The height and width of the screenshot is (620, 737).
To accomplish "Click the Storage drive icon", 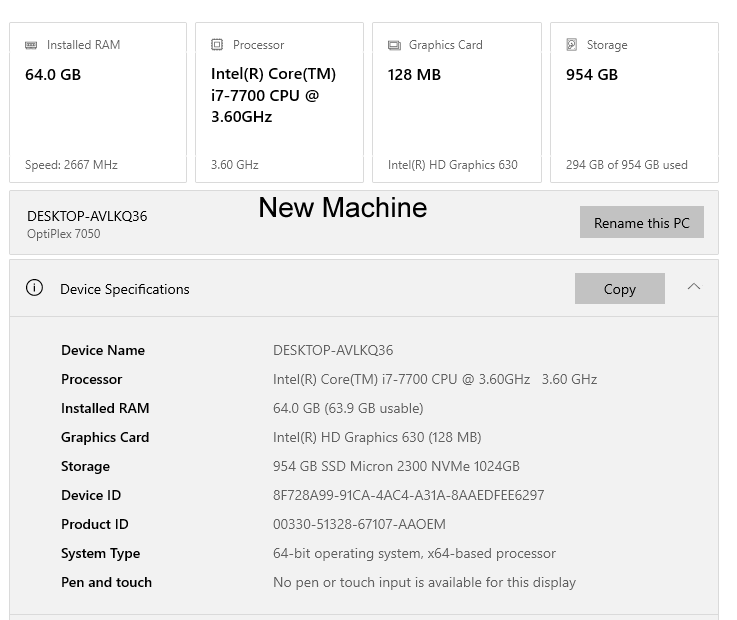I will coord(572,45).
